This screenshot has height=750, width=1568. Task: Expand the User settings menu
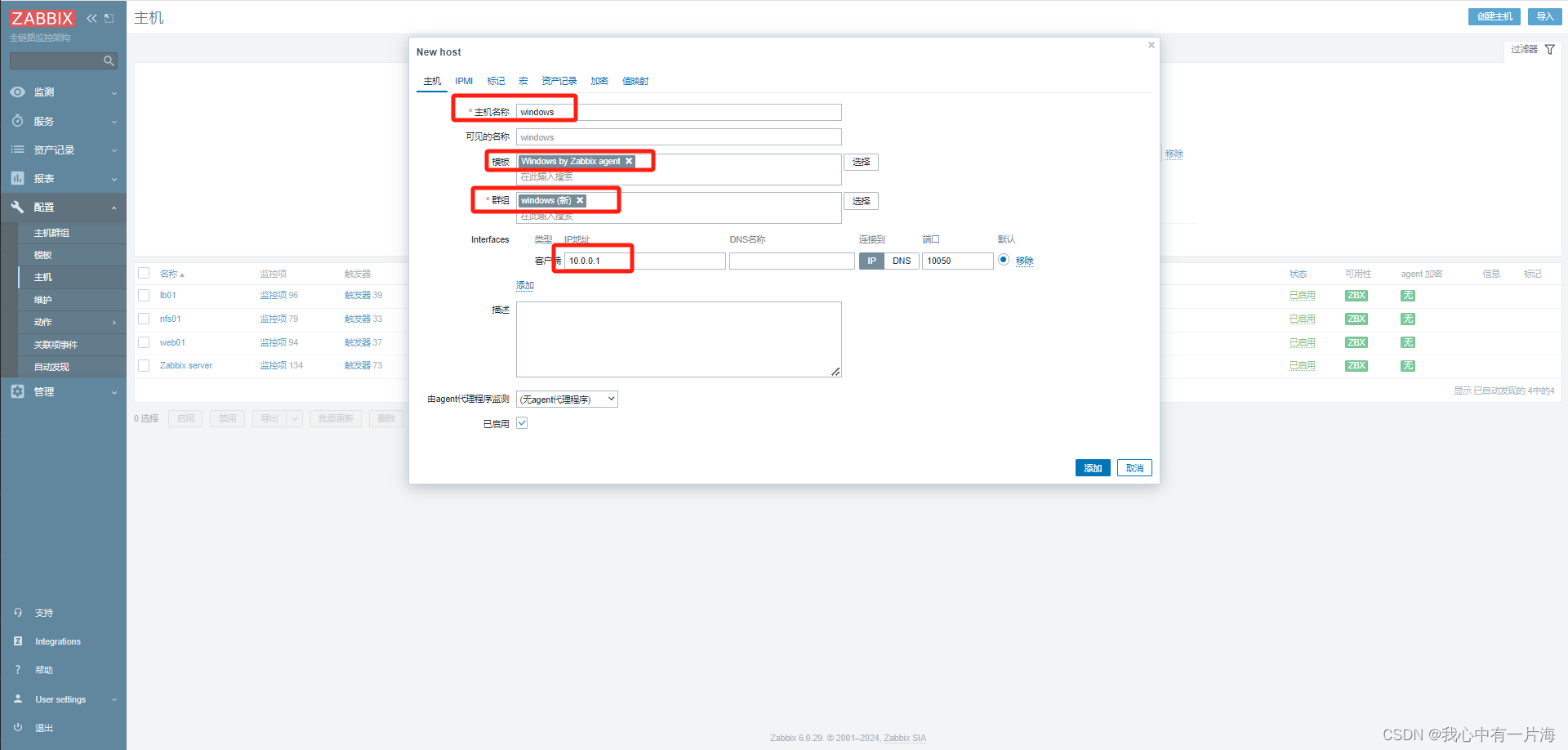[x=114, y=699]
